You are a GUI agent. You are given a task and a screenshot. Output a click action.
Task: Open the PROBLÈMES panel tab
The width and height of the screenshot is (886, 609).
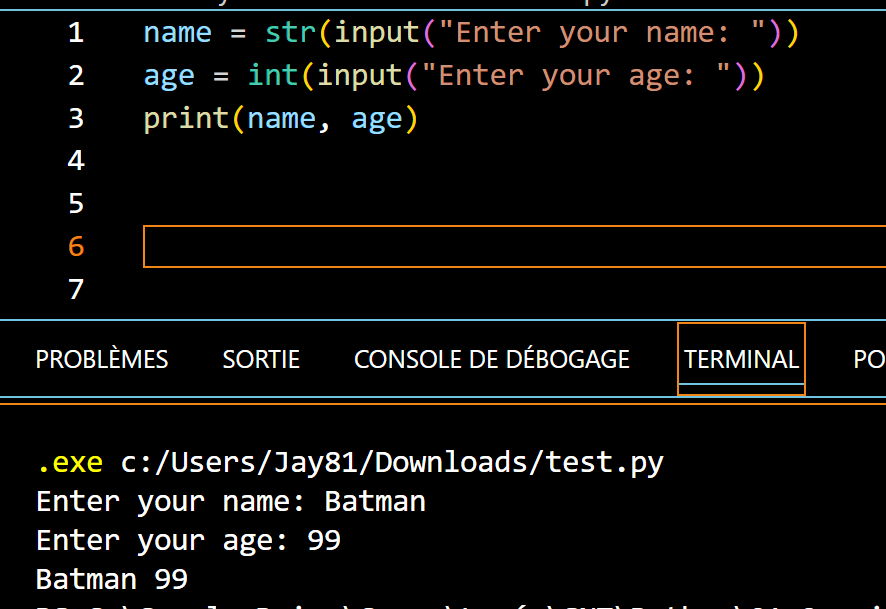tap(102, 360)
